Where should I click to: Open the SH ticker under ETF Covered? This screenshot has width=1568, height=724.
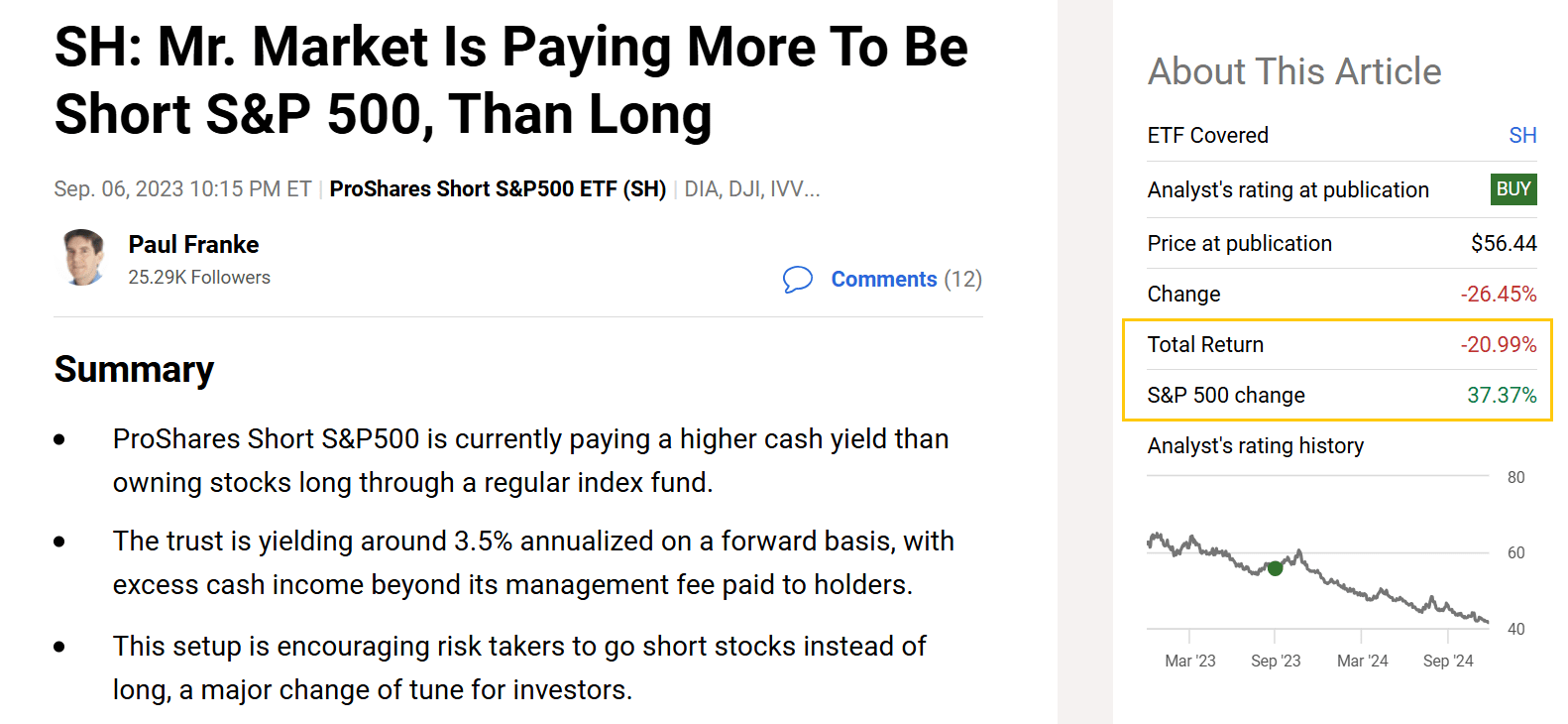point(1523,135)
